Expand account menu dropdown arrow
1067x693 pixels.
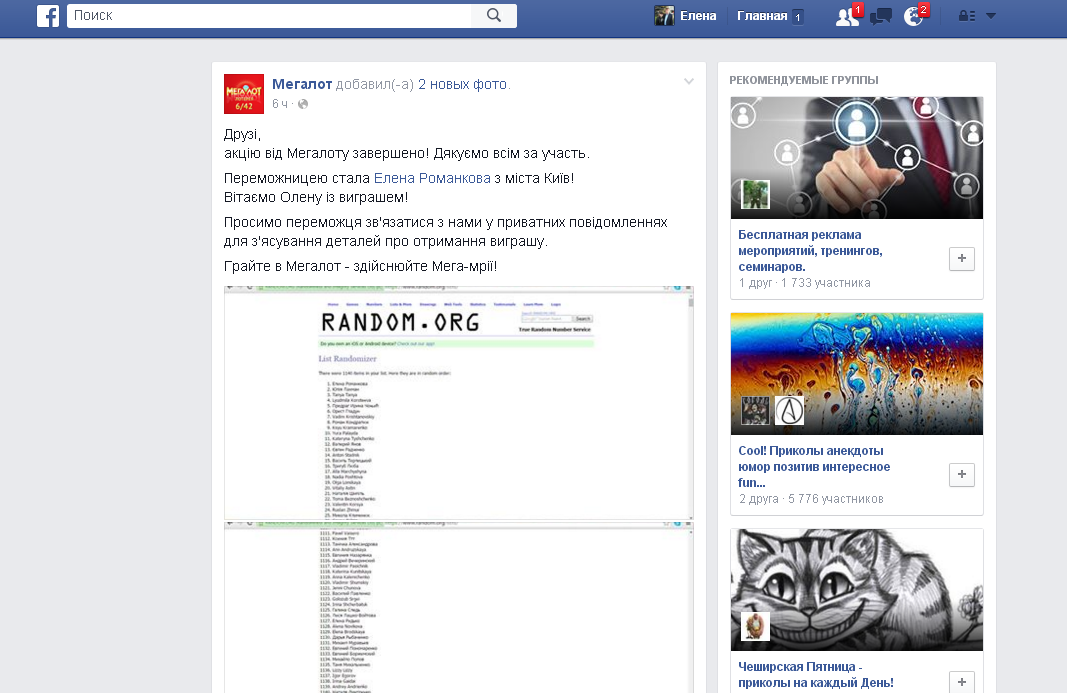991,16
